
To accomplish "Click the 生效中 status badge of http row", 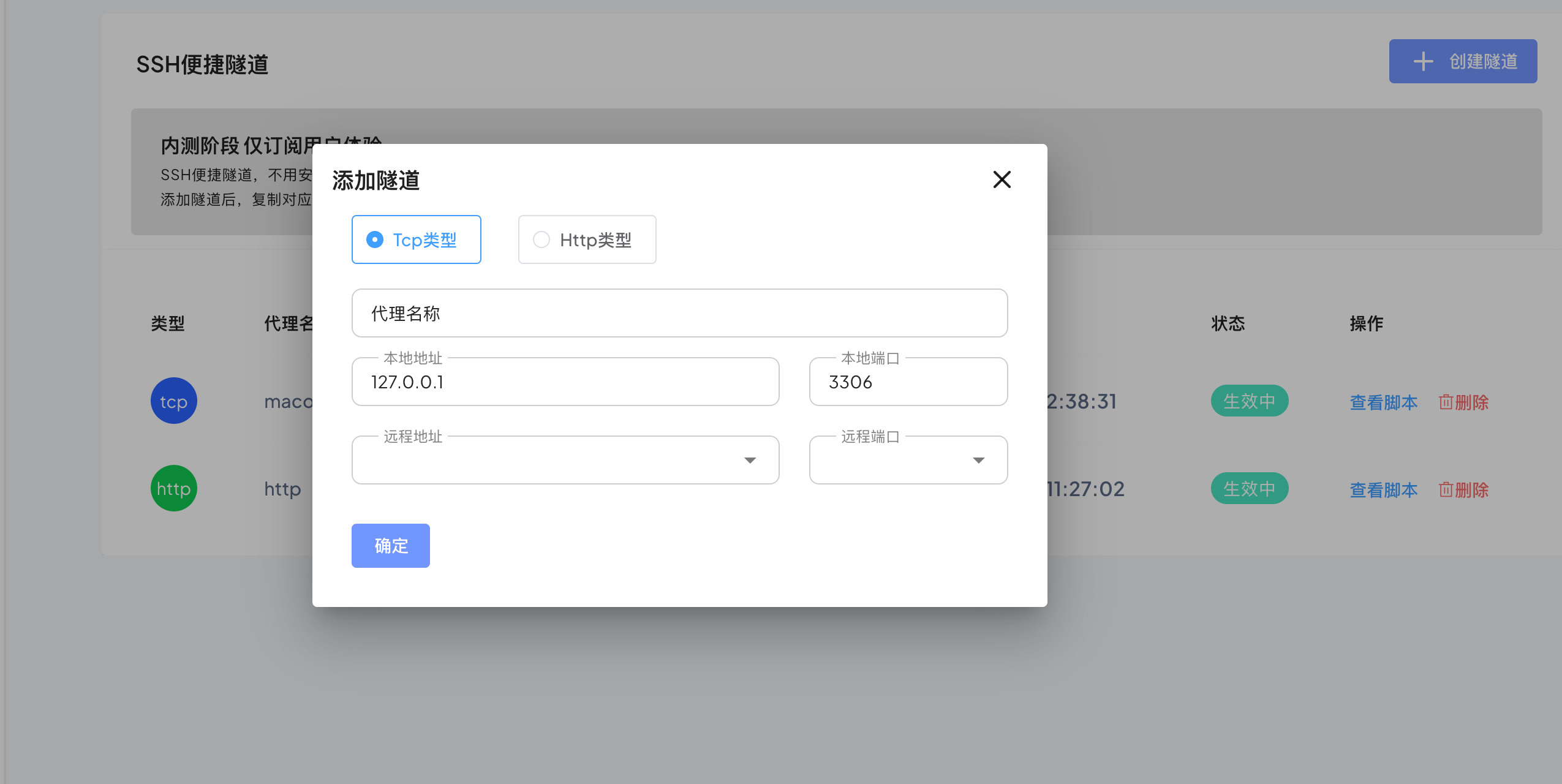I will point(1249,489).
